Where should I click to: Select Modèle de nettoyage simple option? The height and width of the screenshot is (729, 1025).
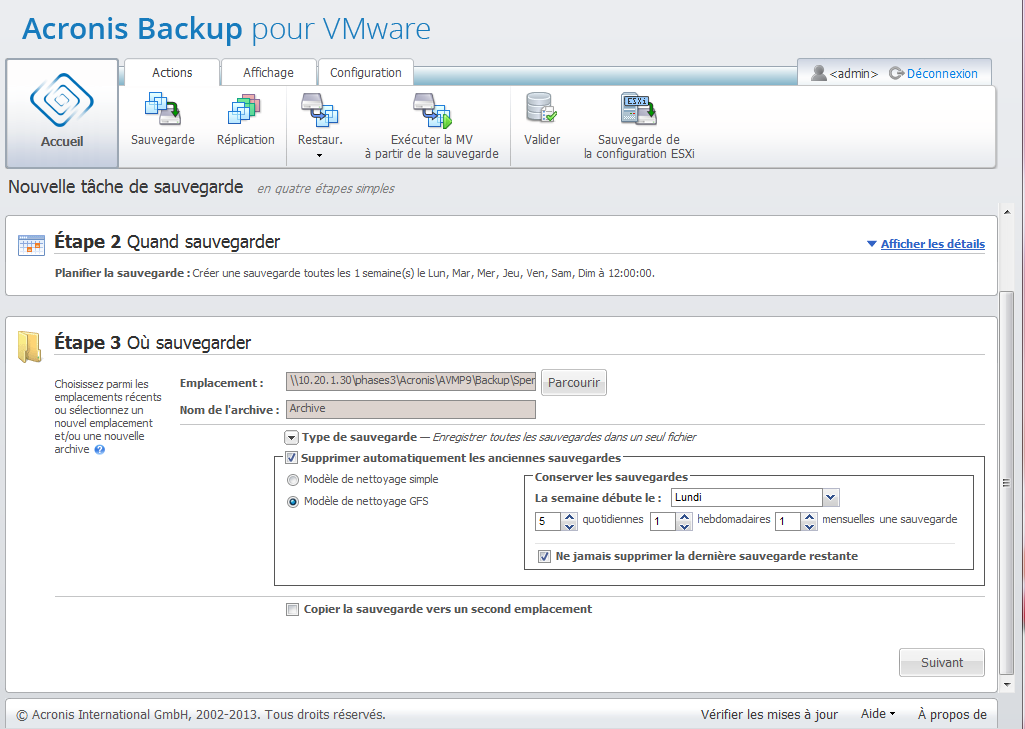tap(293, 480)
